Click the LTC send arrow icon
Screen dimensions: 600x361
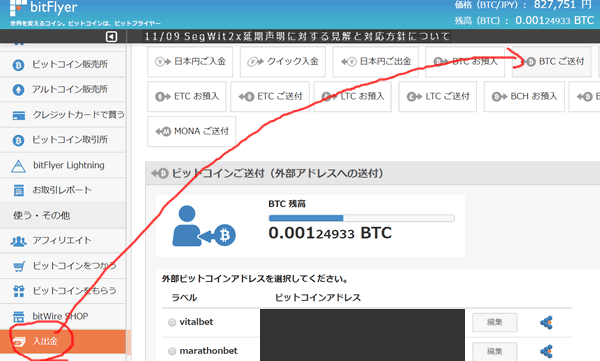click(414, 97)
